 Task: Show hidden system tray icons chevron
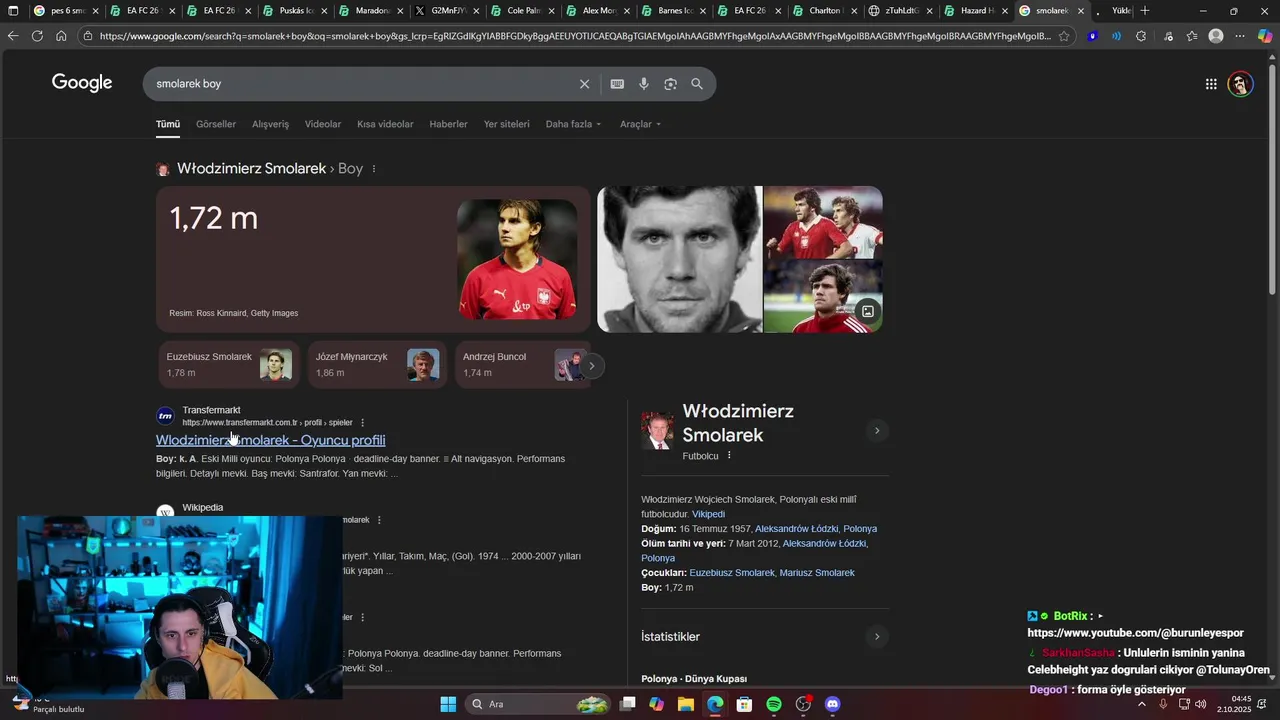(1142, 704)
